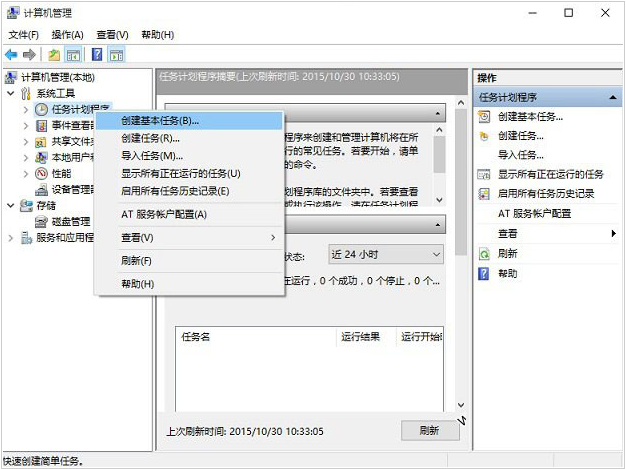
Task: Click 刷新 icon in Actions pane
Action: point(485,254)
